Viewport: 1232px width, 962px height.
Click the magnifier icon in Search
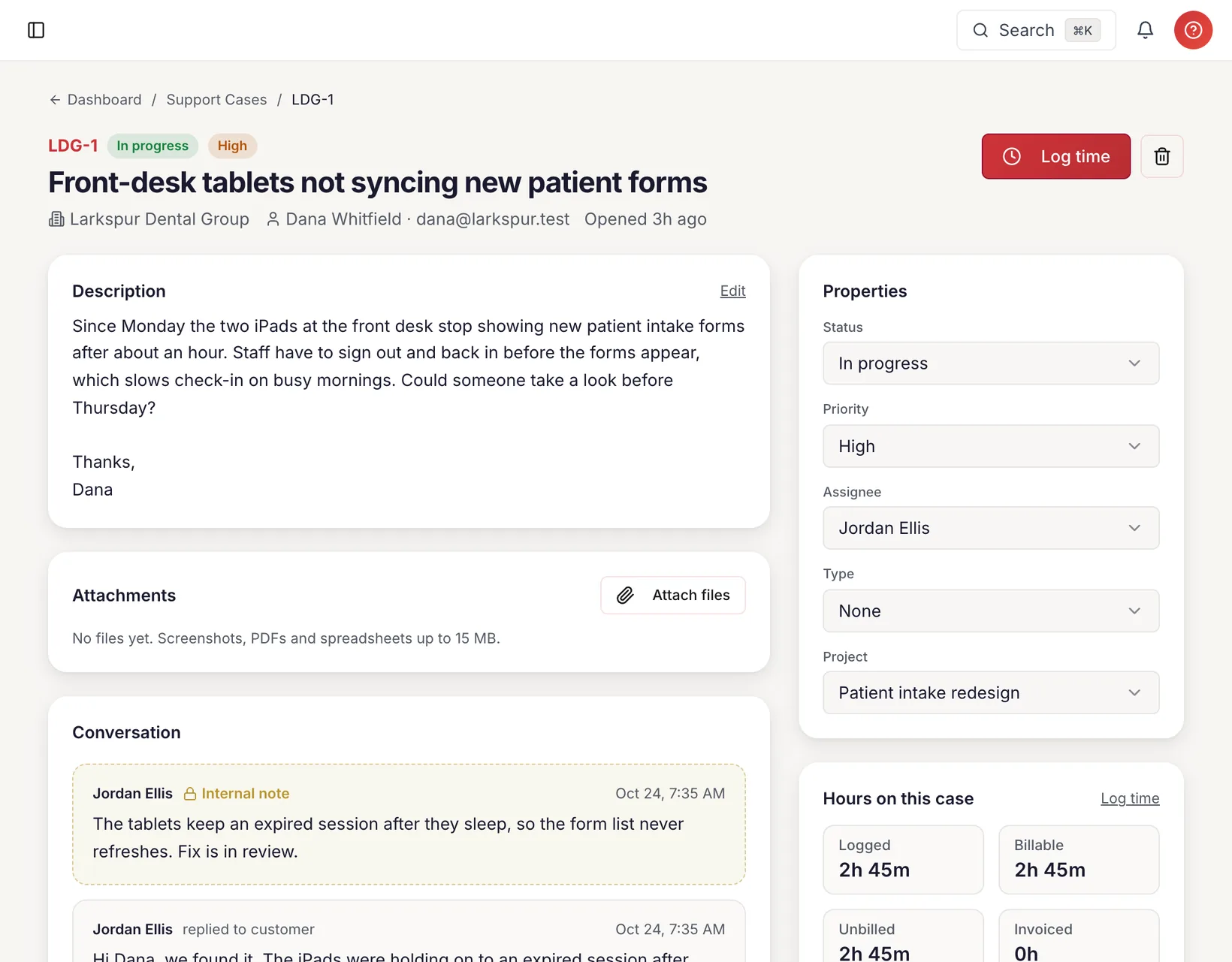click(980, 30)
